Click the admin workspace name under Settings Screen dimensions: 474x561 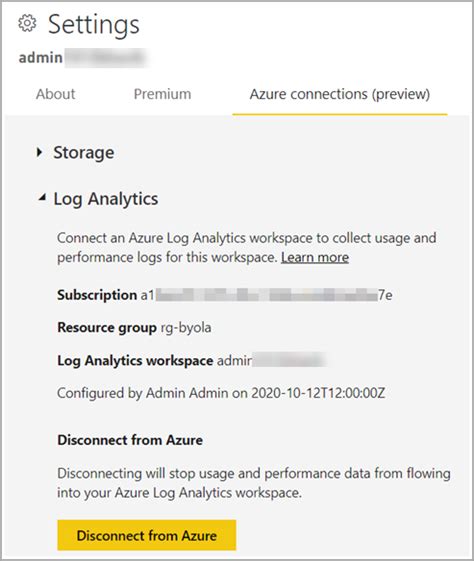[x=82, y=58]
